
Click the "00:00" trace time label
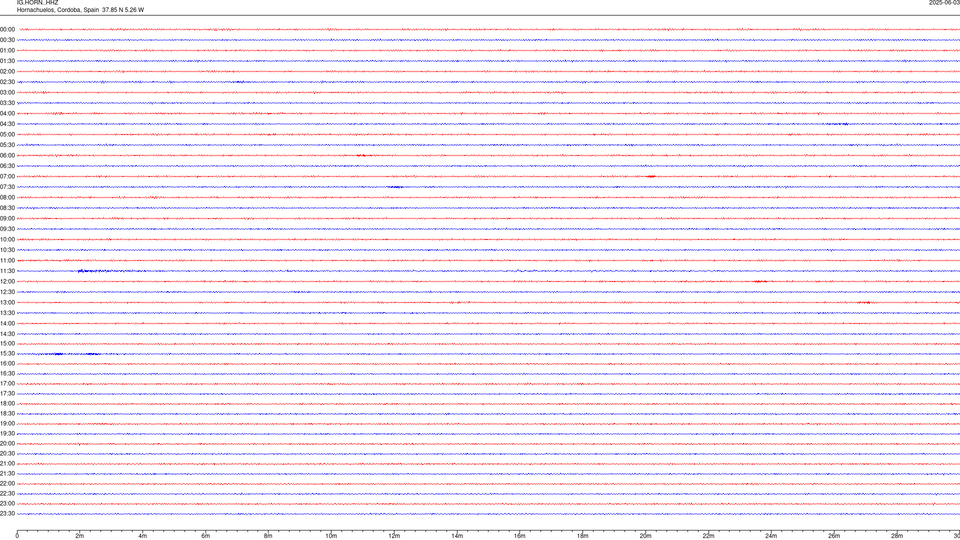7,29
